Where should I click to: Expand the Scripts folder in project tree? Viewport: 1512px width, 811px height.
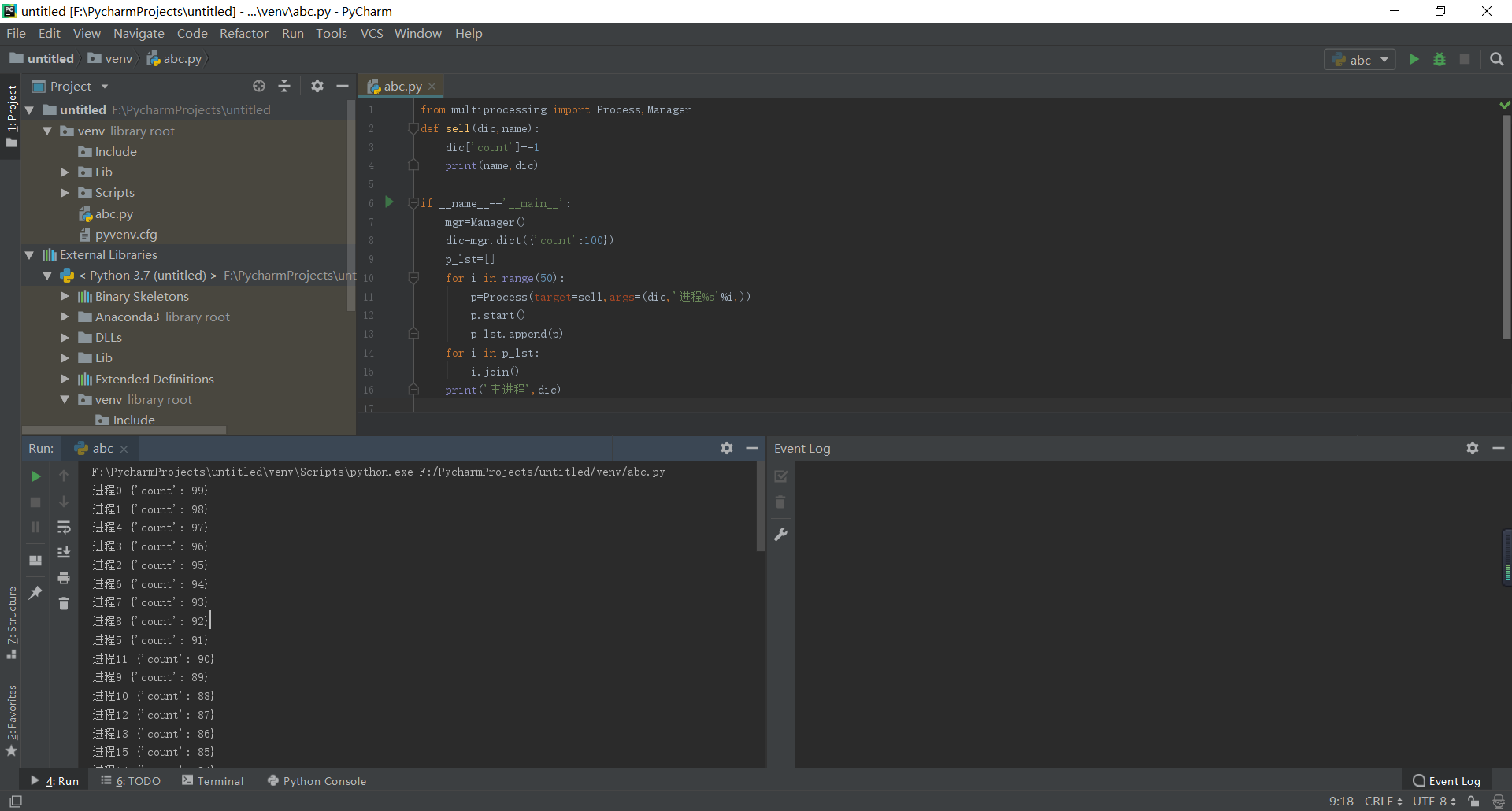pyautogui.click(x=65, y=193)
